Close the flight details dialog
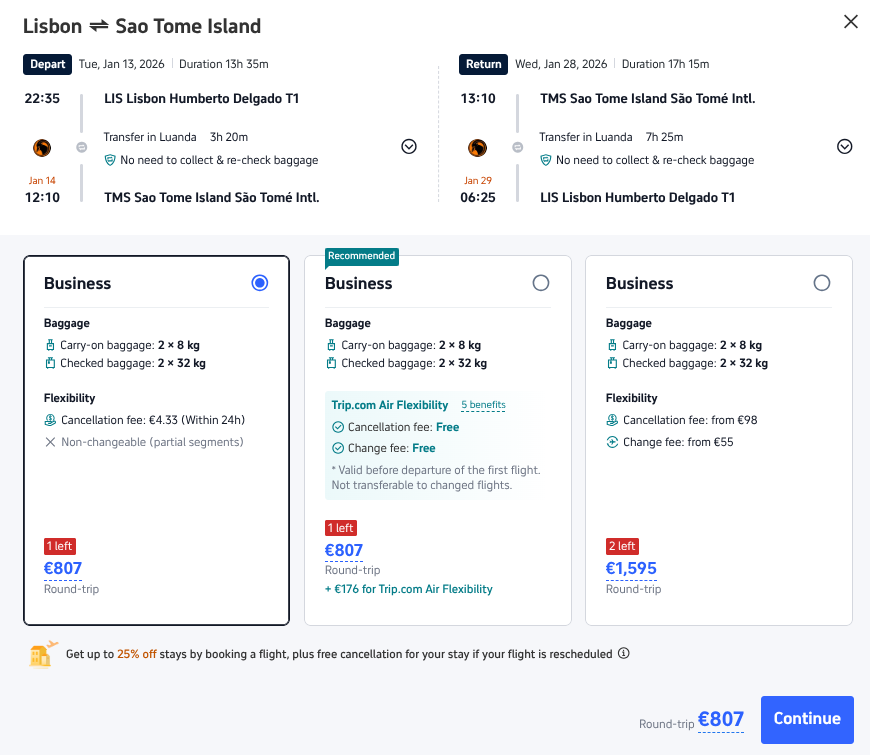The image size is (870, 755). pyautogui.click(x=851, y=22)
